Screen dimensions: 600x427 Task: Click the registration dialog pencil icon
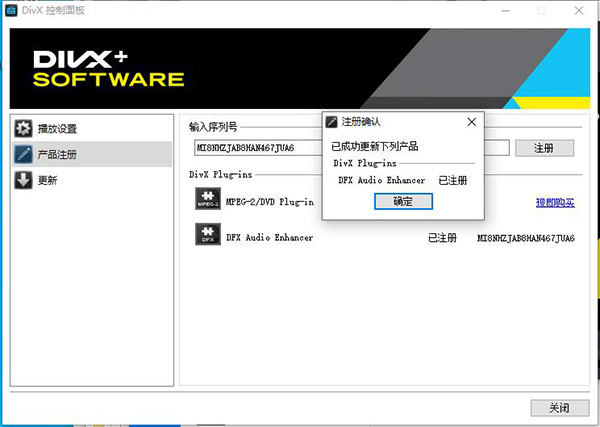tap(331, 122)
